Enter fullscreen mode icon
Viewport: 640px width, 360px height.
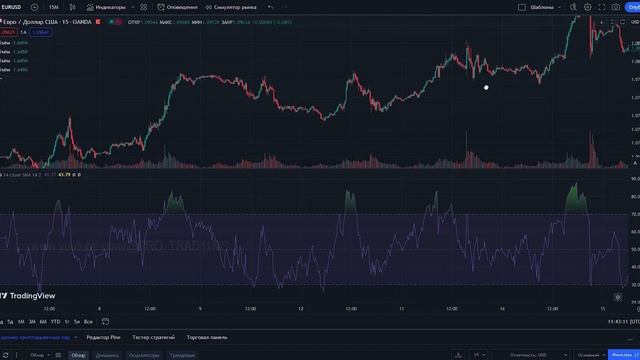602,7
